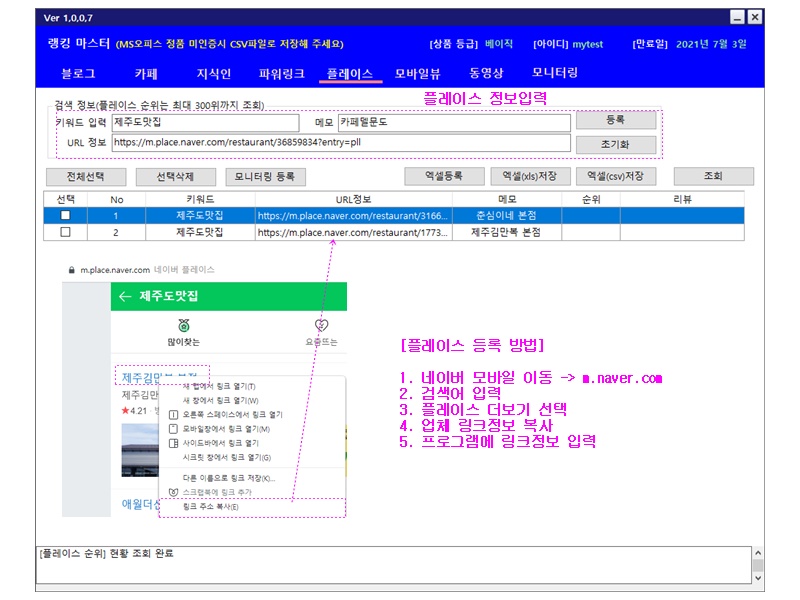Click the No column header

pos(116,199)
